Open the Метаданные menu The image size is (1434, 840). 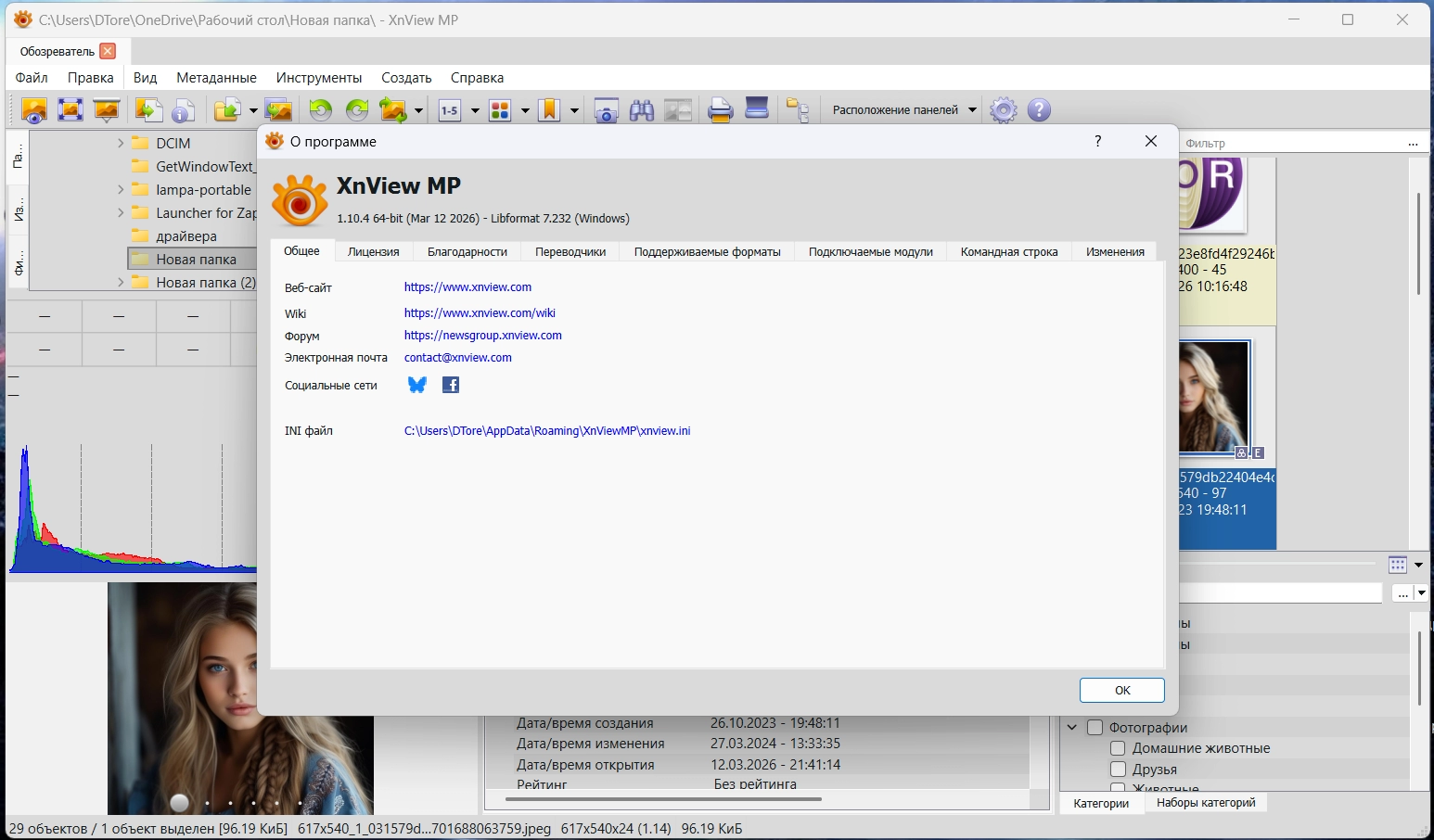pos(216,78)
